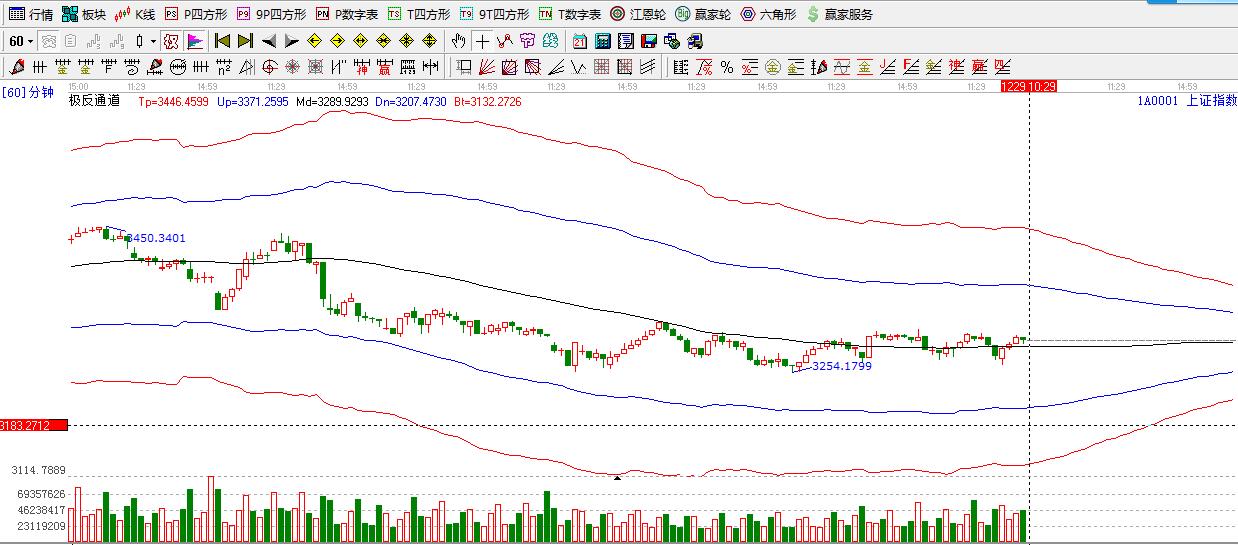Viewport: 1238px width, 545px height.
Task: Switch to the K线 view
Action: point(134,14)
